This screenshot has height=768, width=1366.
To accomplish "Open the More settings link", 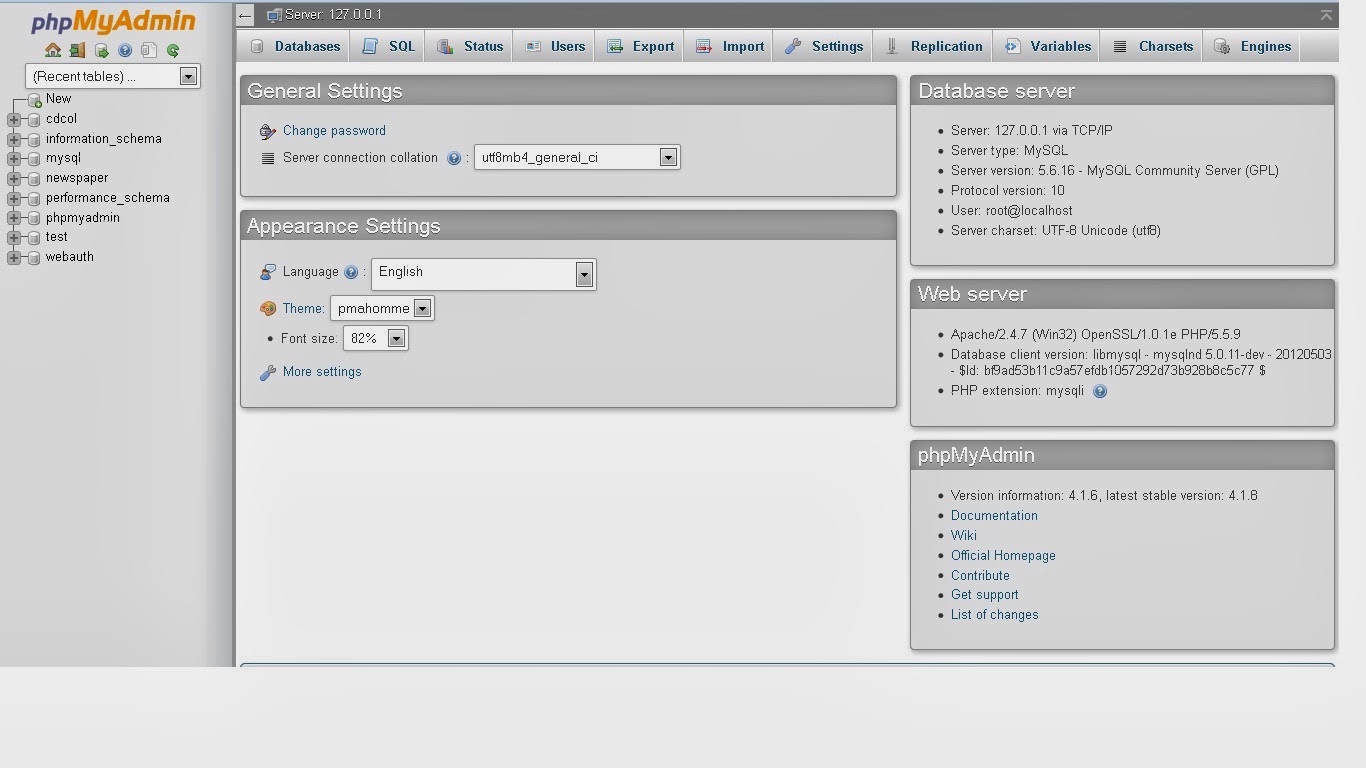I will 322,372.
